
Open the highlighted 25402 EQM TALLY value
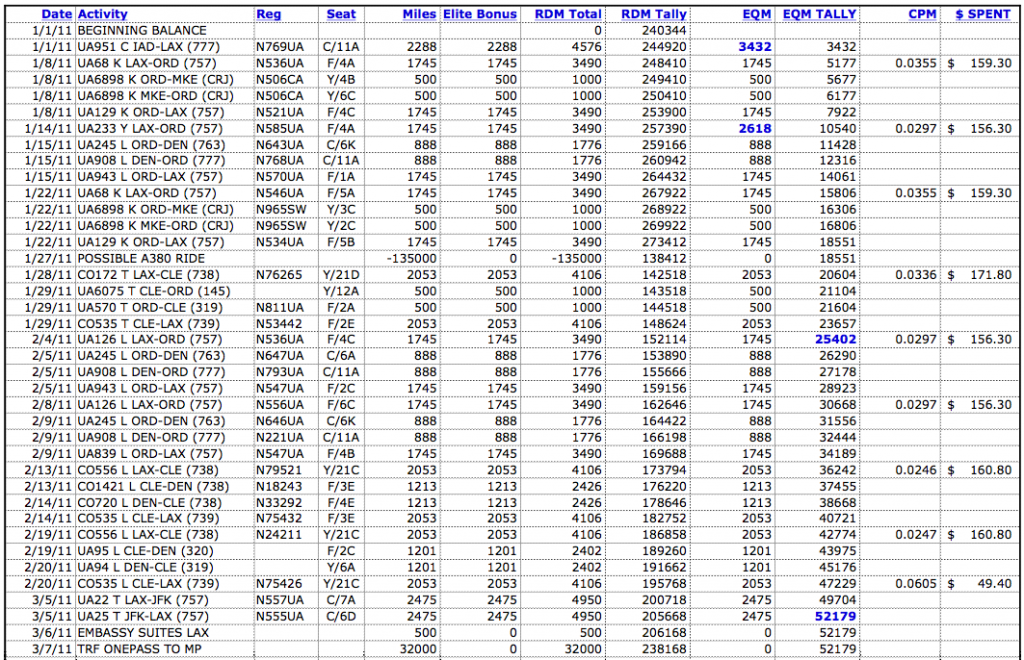tap(834, 338)
